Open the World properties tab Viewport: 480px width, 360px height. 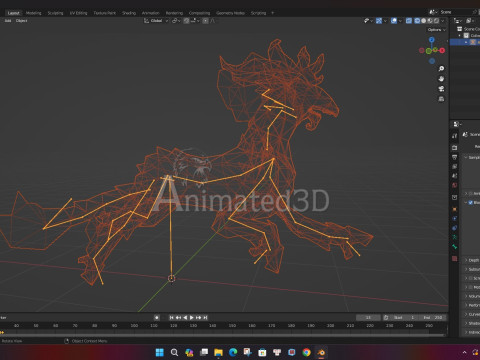(454, 185)
